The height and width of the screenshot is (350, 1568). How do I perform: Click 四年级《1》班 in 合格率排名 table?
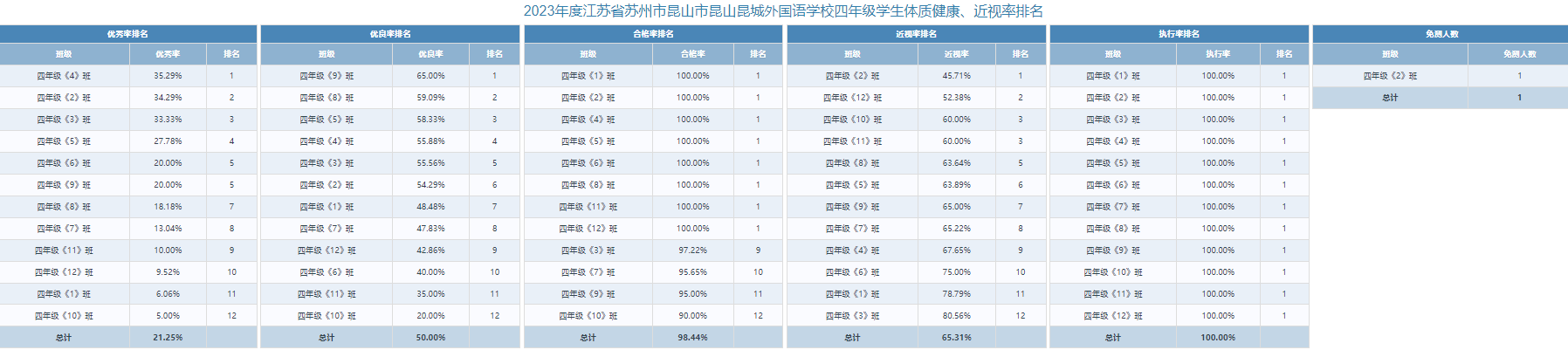point(588,76)
